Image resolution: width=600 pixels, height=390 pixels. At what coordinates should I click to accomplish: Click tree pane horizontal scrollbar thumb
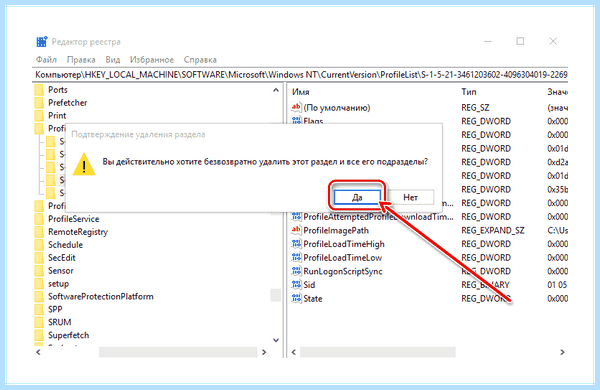point(178,352)
